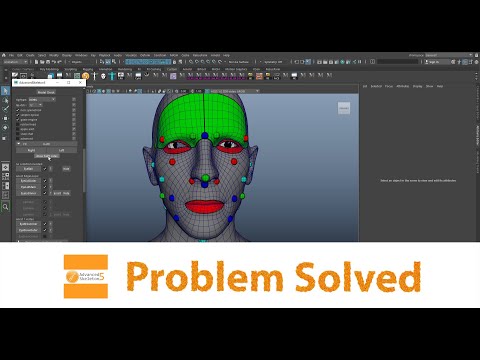Create a new scene from status line
480x360 pixels.
coord(36,62)
